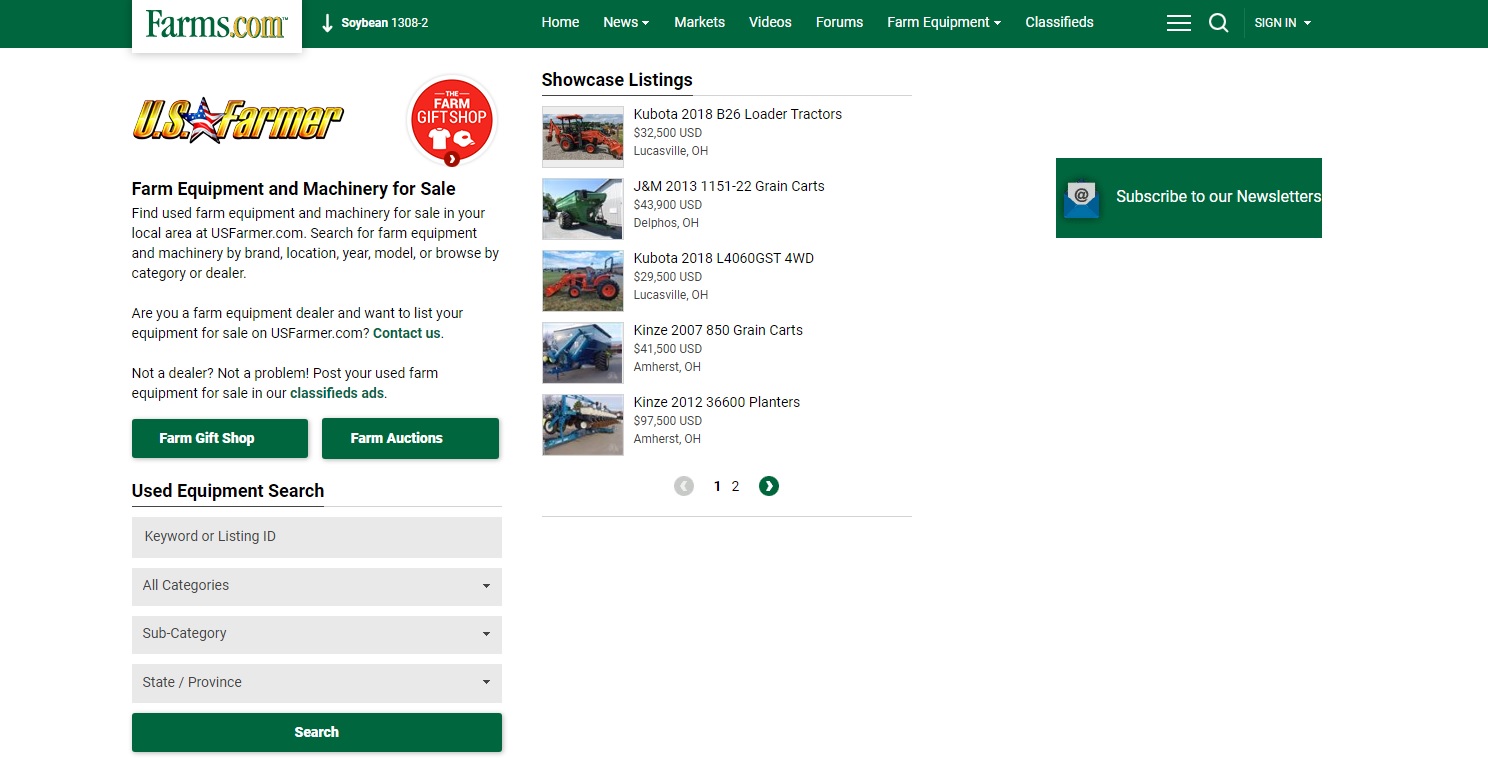Click the search magnifier icon in header
This screenshot has height=758, width=1488.
coord(1218,23)
